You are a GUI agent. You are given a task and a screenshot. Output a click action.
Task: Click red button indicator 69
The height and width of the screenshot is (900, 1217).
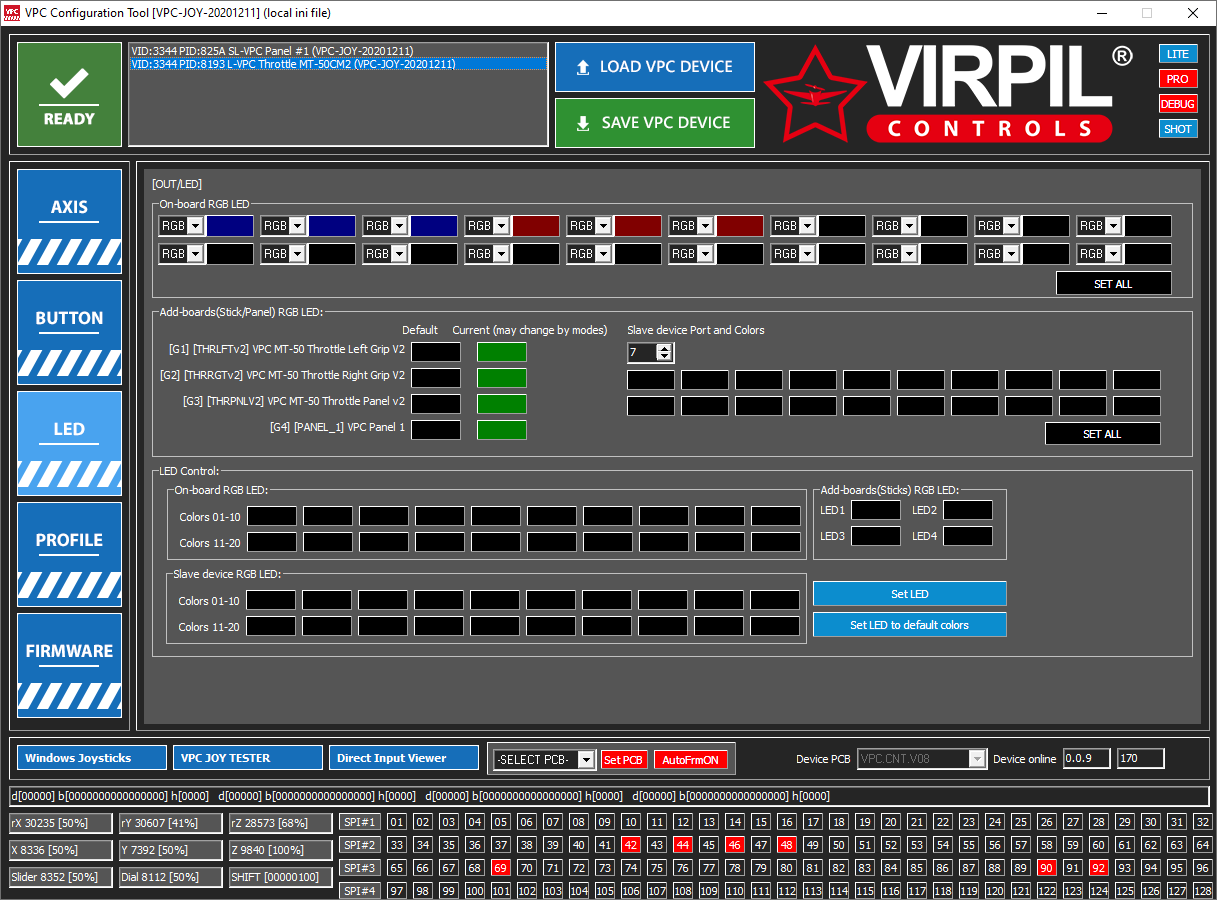pyautogui.click(x=501, y=868)
